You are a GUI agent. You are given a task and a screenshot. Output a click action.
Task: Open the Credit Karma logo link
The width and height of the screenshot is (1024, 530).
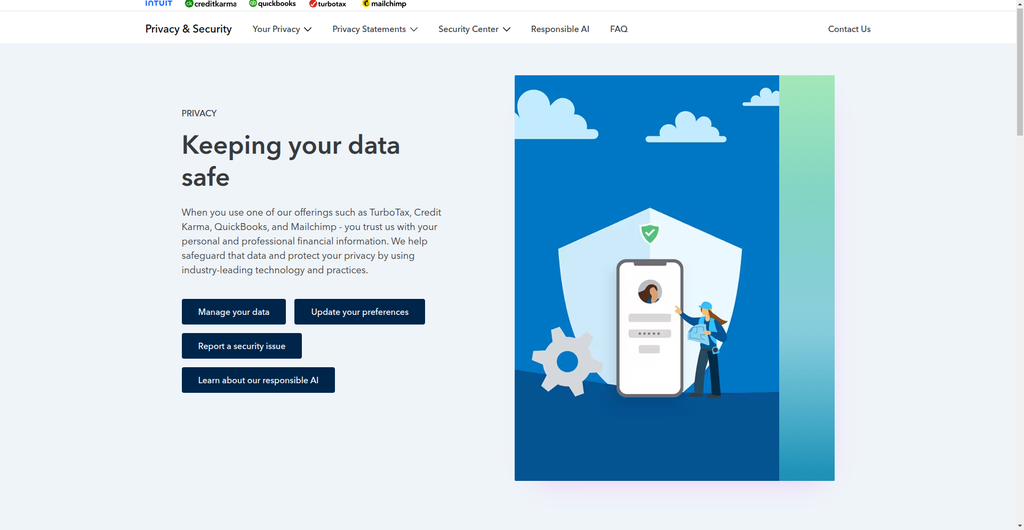pyautogui.click(x=210, y=4)
